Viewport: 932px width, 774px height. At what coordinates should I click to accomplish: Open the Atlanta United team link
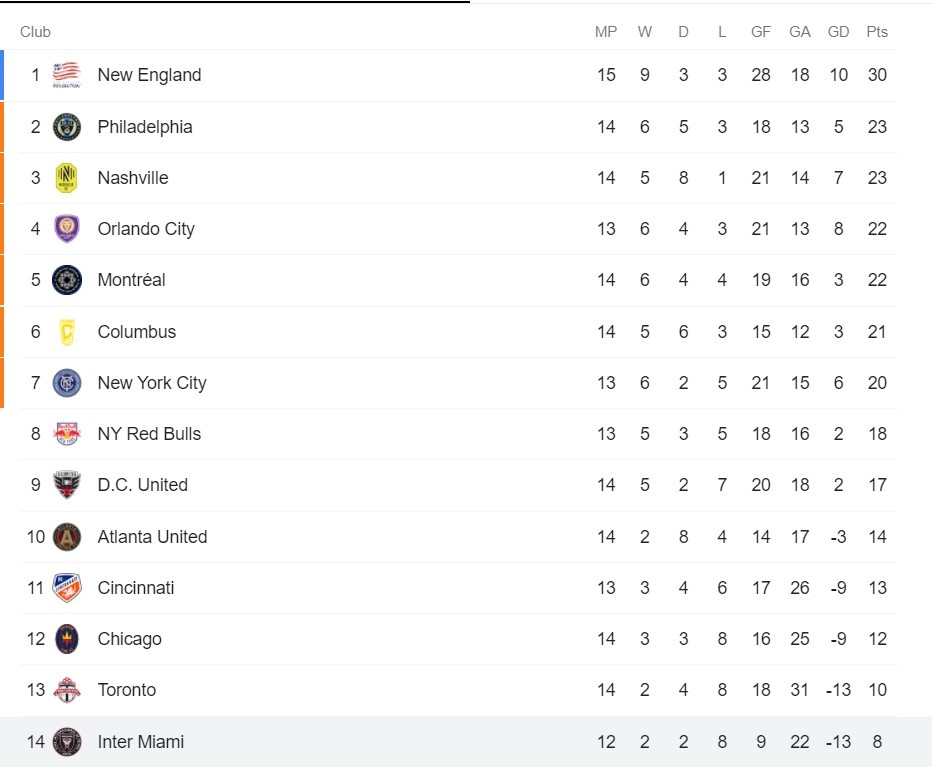[152, 537]
